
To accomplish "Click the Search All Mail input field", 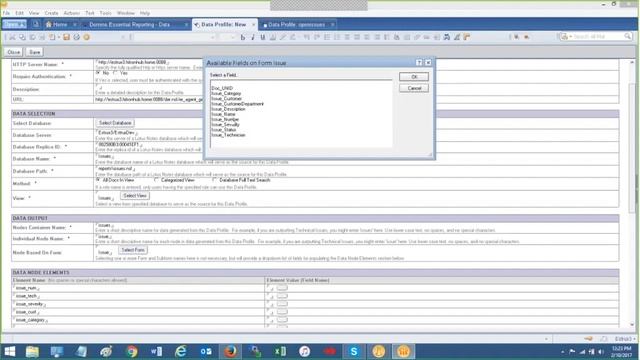I will pyautogui.click(x=598, y=37).
